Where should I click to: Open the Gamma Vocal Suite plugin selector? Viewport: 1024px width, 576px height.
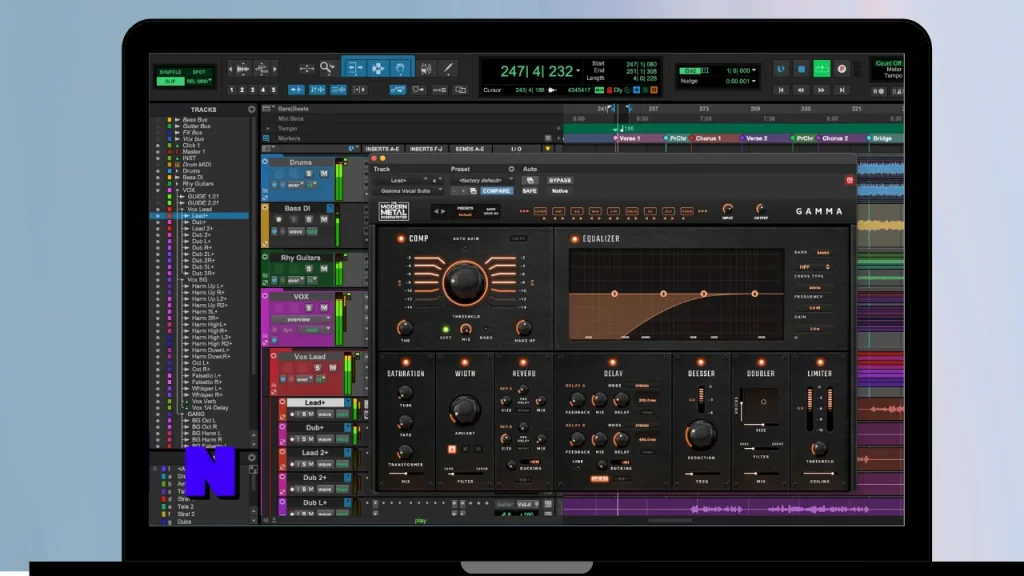coord(409,191)
